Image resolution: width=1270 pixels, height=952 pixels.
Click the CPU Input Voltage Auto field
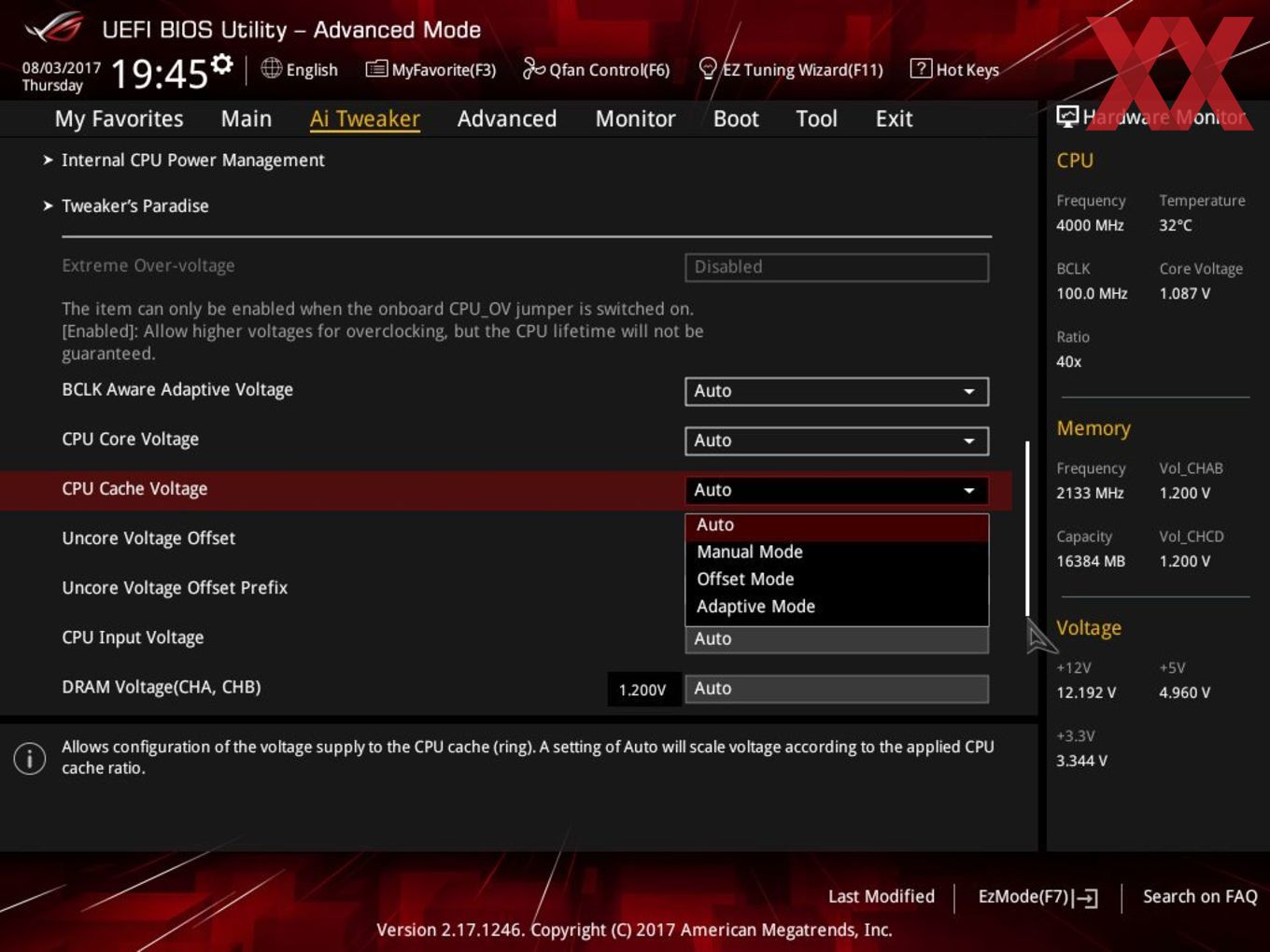click(x=837, y=639)
